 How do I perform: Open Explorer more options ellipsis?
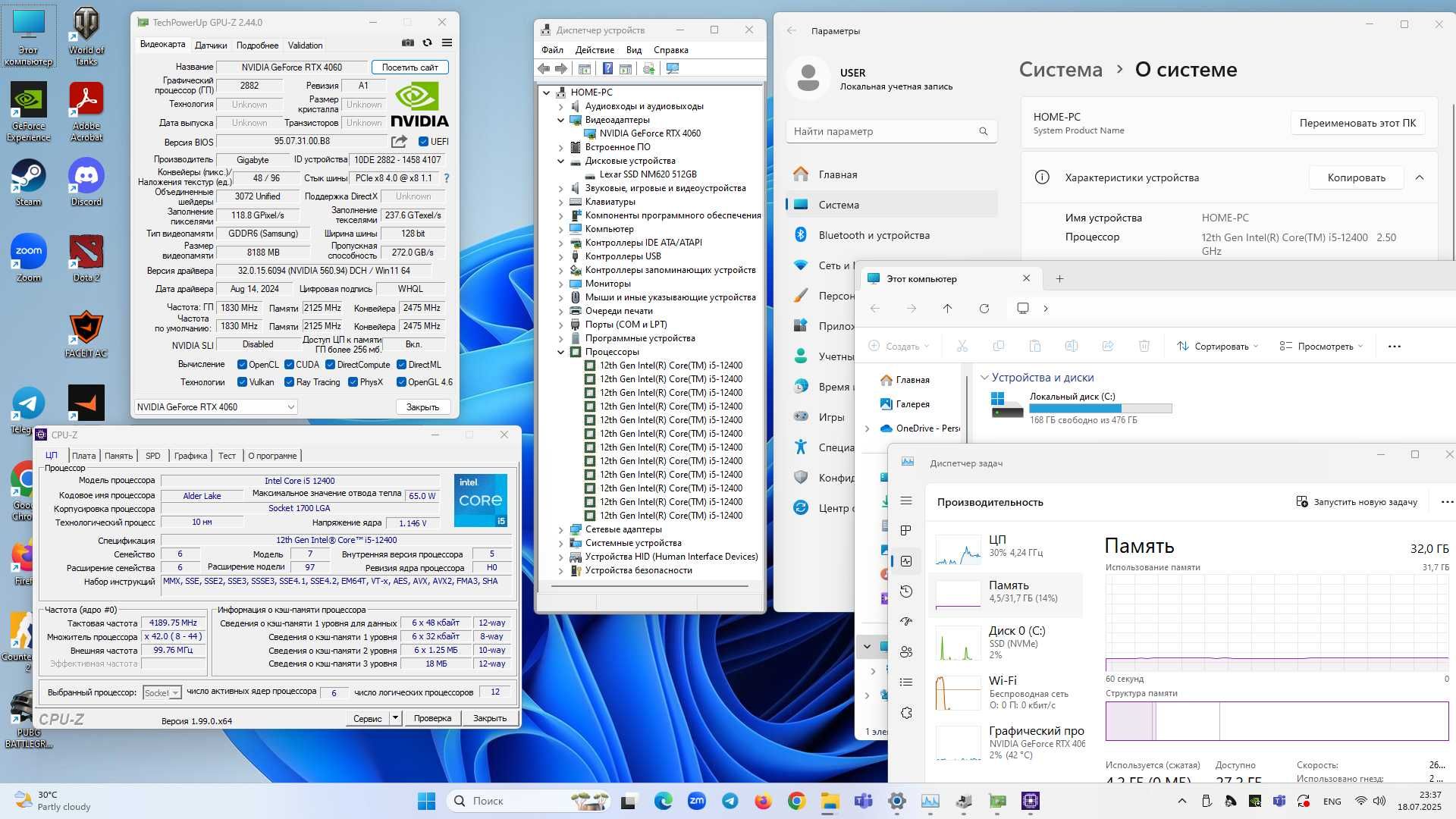click(x=1394, y=347)
